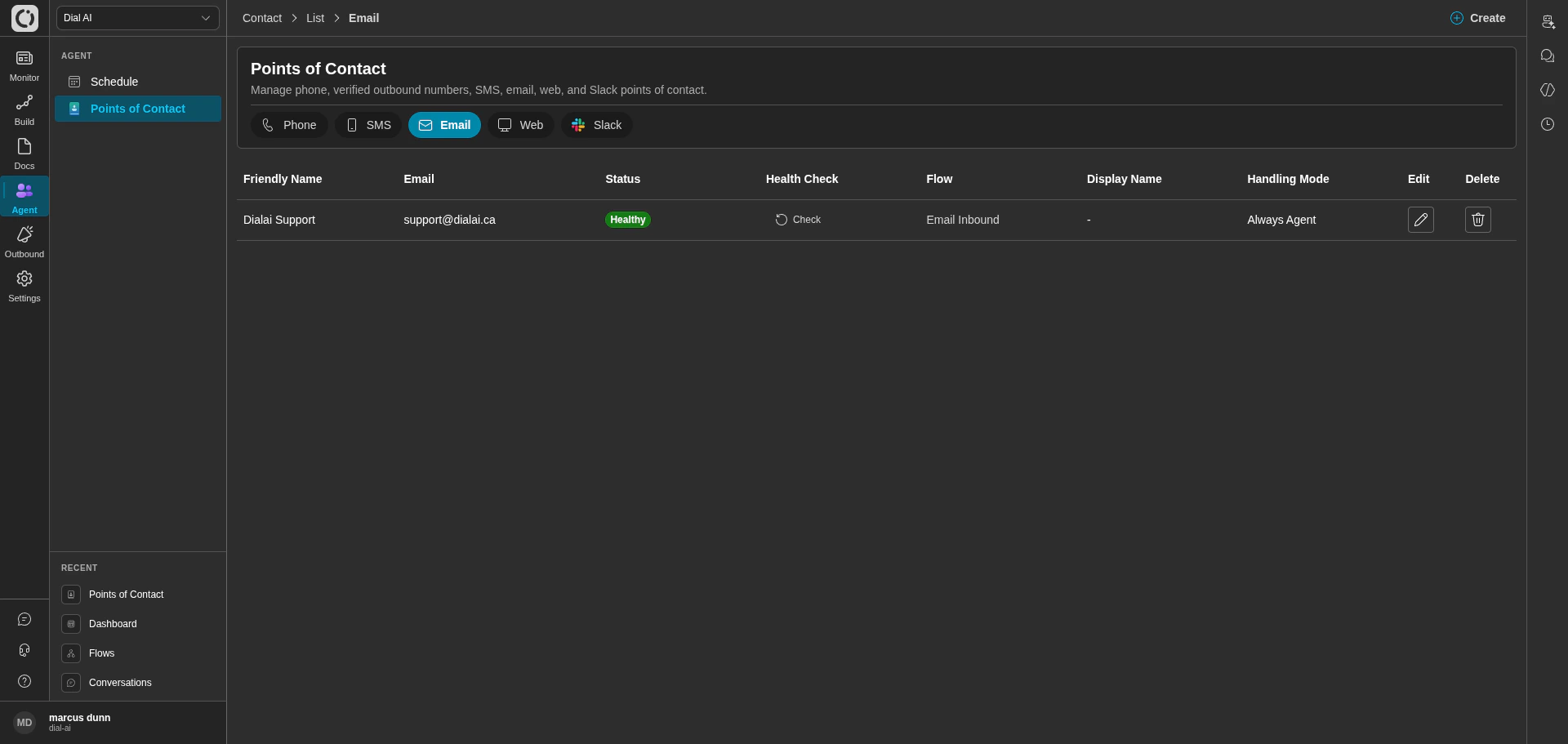
Task: Open the top icon in right panel rail
Action: (1548, 21)
